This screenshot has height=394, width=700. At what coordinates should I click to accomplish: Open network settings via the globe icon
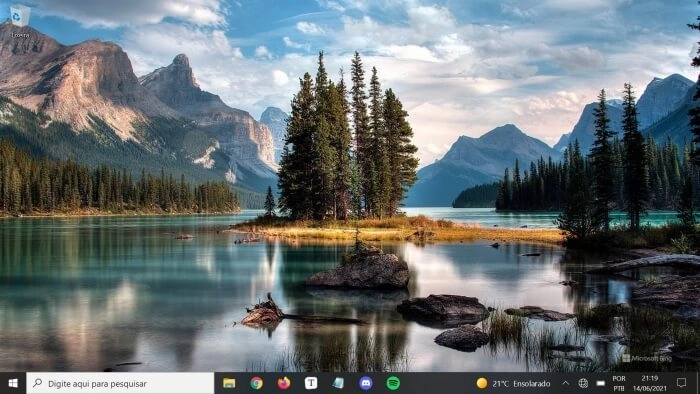tap(583, 383)
